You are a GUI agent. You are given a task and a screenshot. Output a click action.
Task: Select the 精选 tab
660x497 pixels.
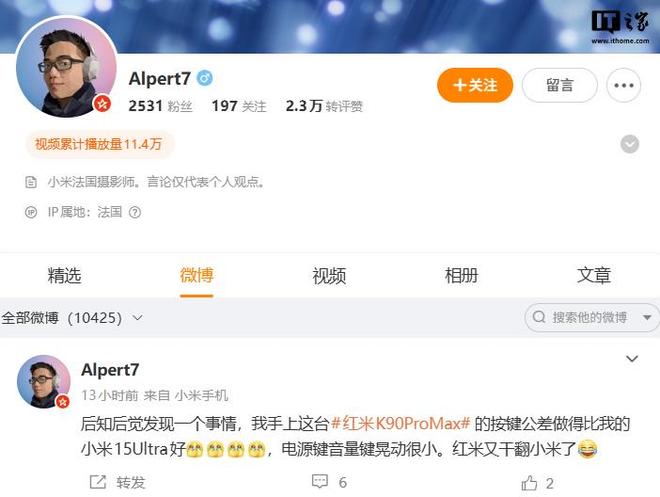click(64, 276)
